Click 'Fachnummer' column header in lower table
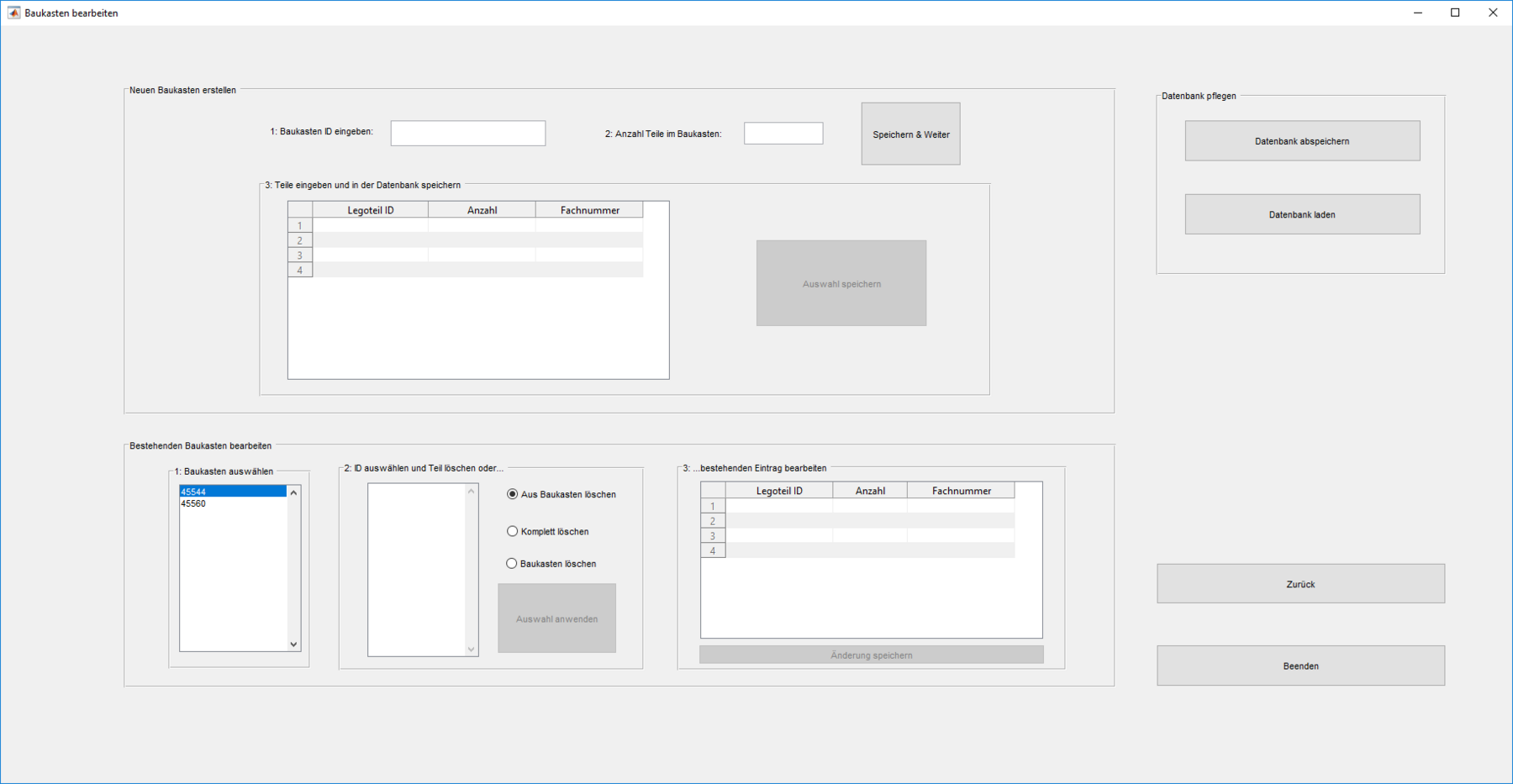1513x784 pixels. 961,491
